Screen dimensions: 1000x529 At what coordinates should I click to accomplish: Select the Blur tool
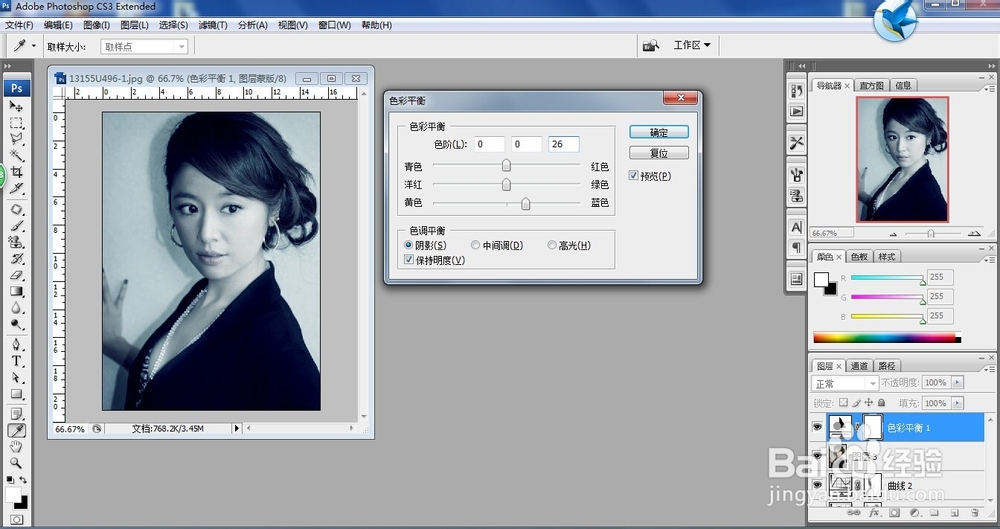(16, 308)
